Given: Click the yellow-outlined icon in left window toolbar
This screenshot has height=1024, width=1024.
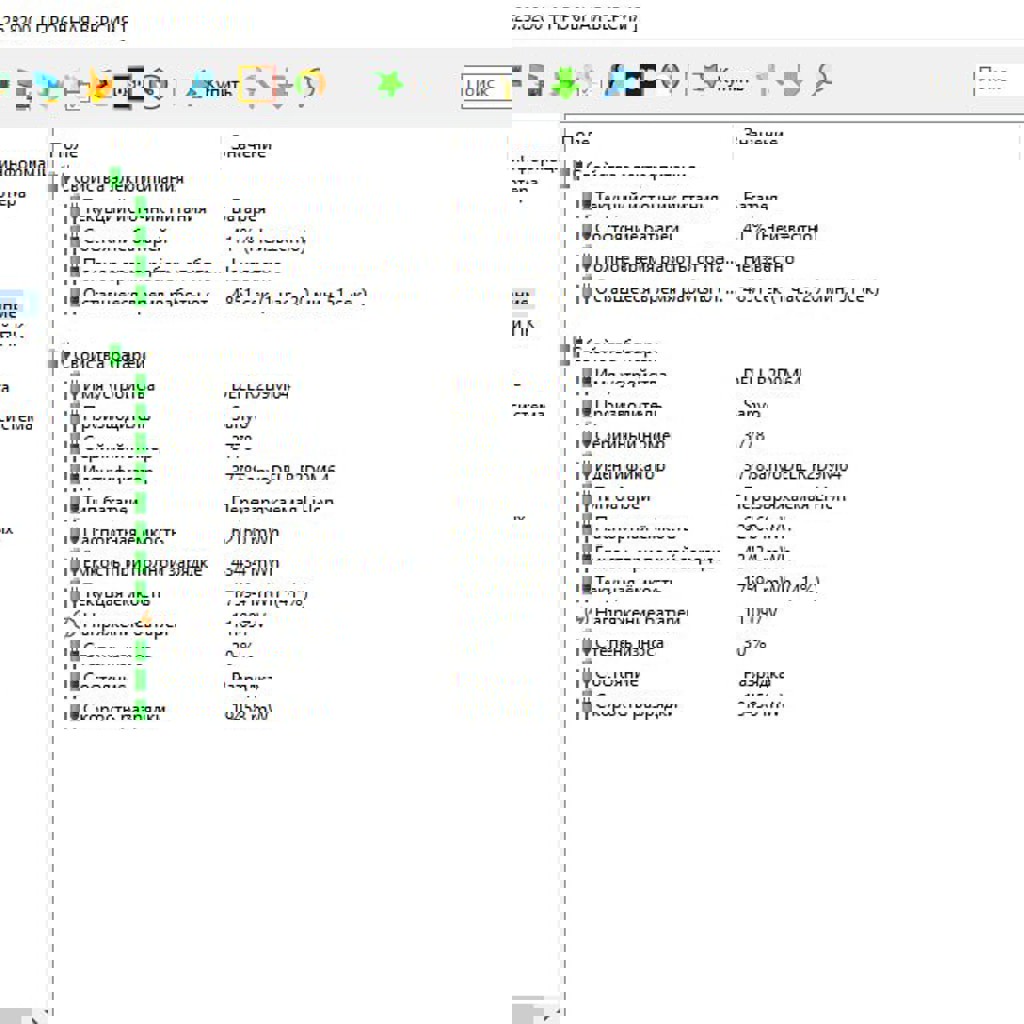Looking at the screenshot, I should click(257, 85).
